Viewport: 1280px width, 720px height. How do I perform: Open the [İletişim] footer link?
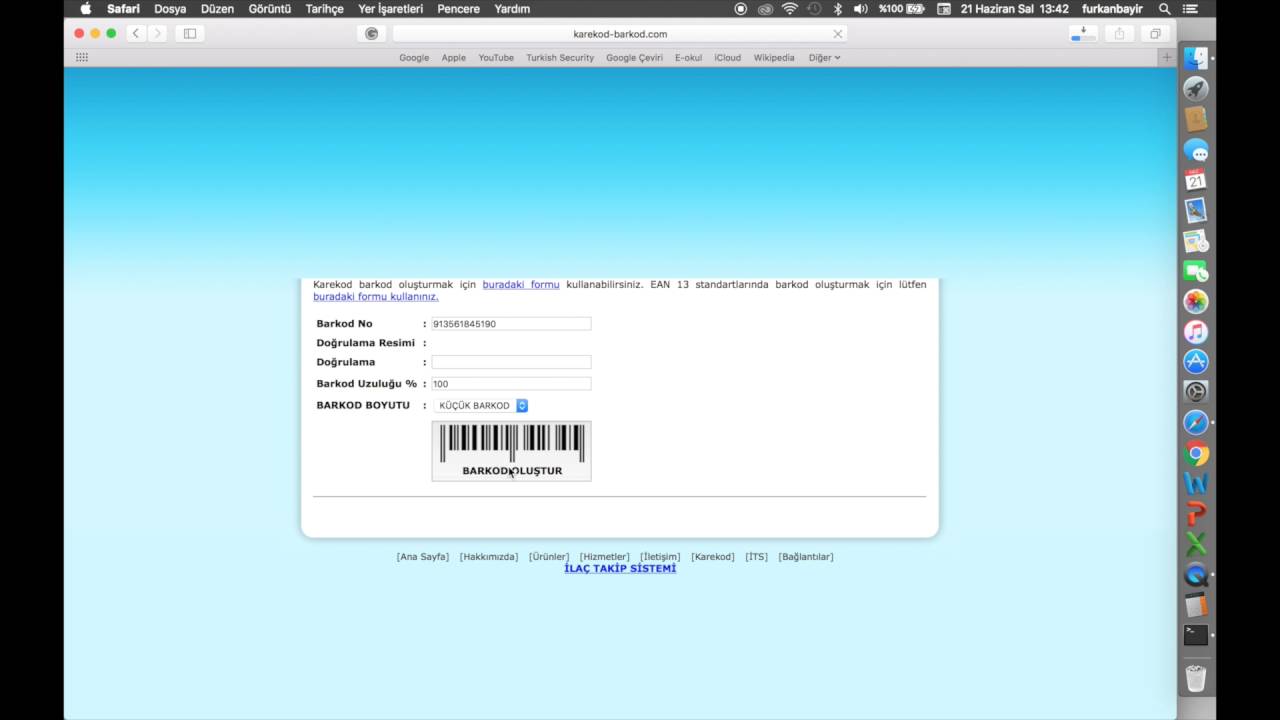coord(660,557)
